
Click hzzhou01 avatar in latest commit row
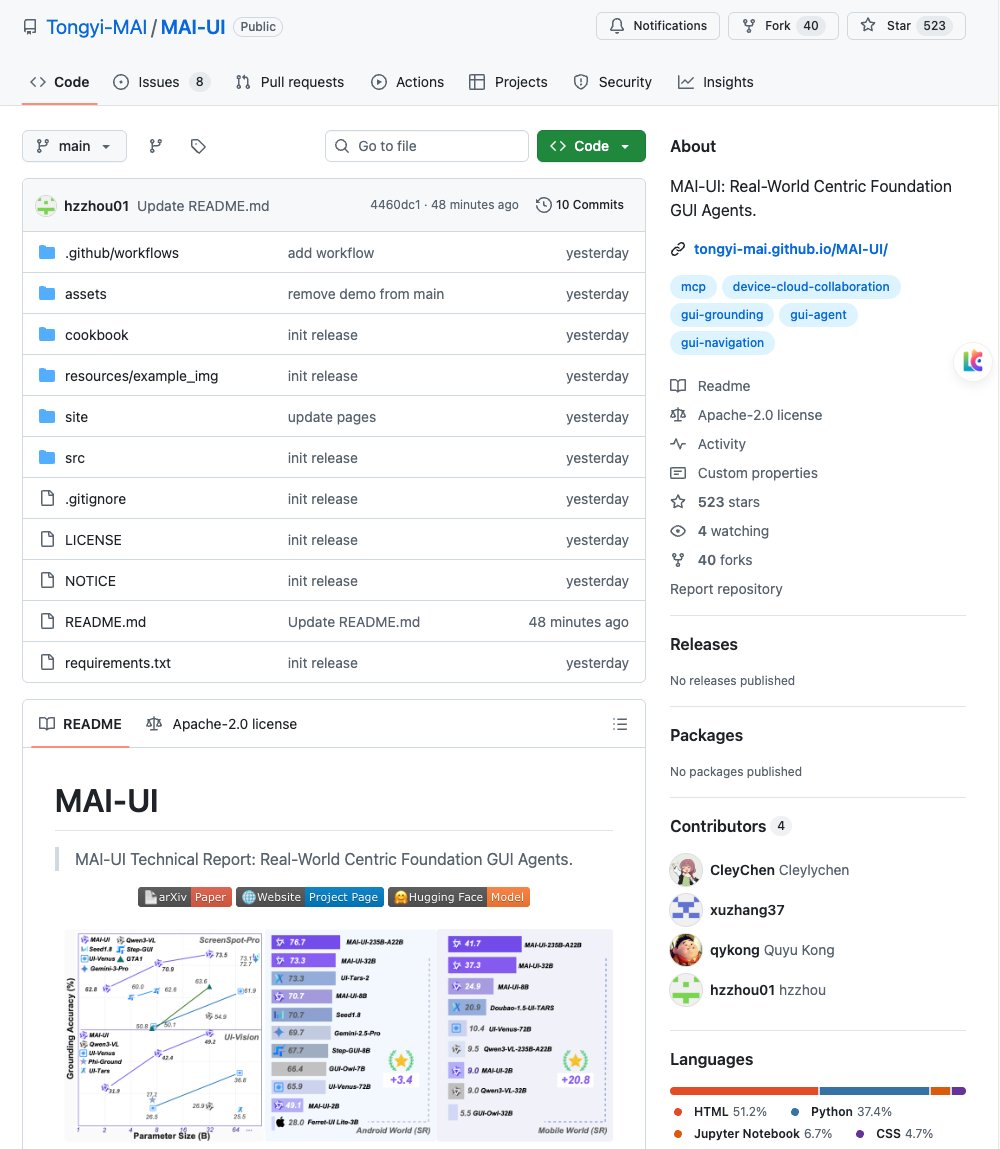point(46,206)
